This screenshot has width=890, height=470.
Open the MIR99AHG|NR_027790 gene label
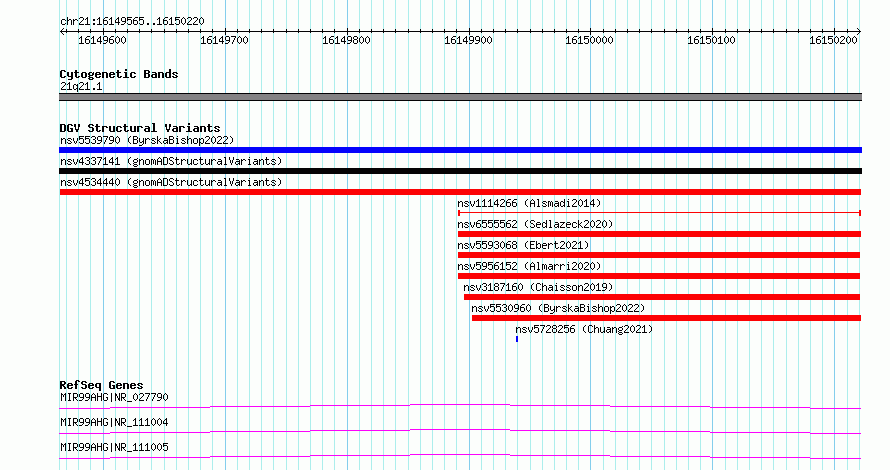114,397
